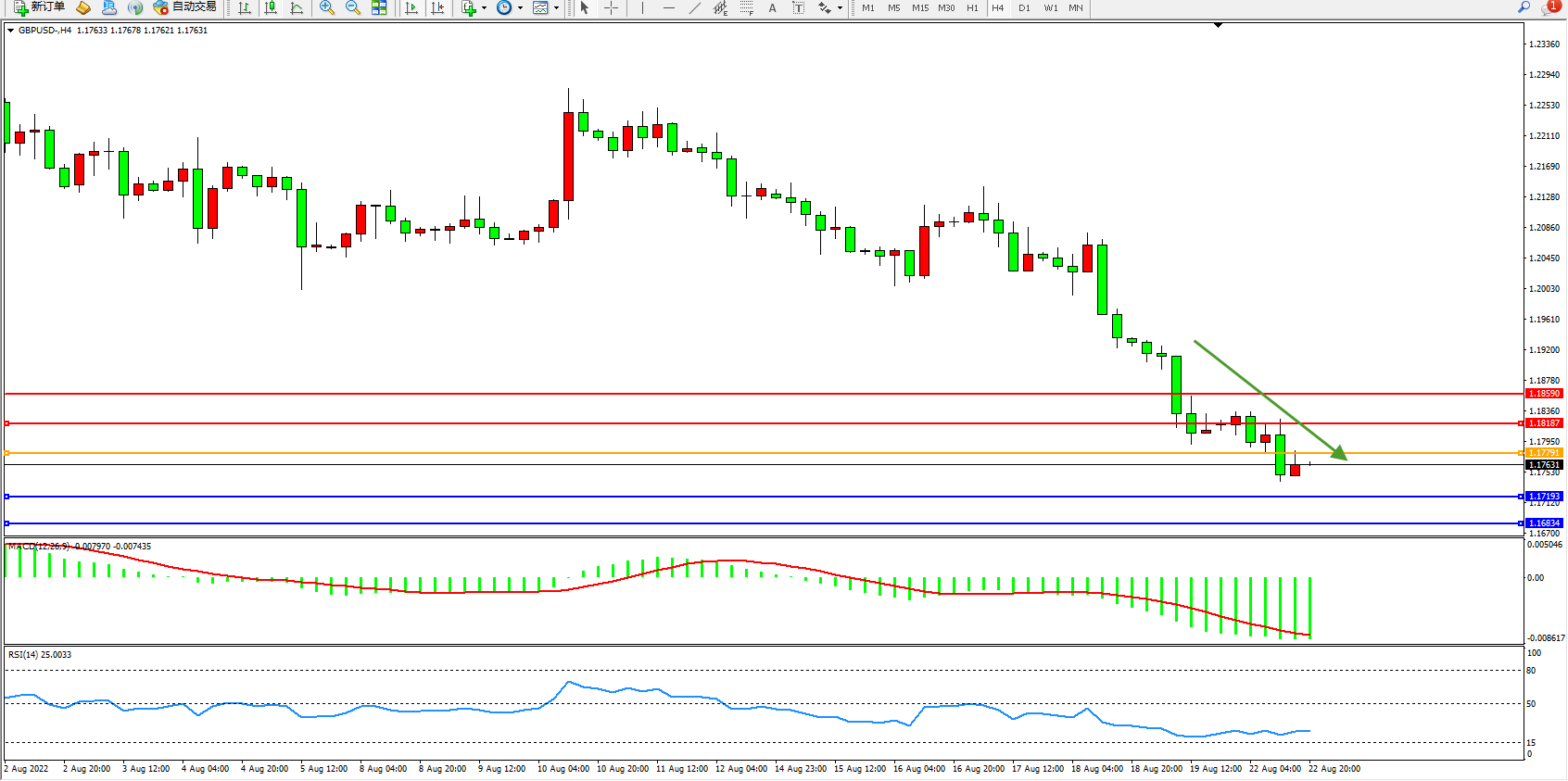Switch chart to bar chart mode
This screenshot has height=781, width=1568.
[x=245, y=7]
